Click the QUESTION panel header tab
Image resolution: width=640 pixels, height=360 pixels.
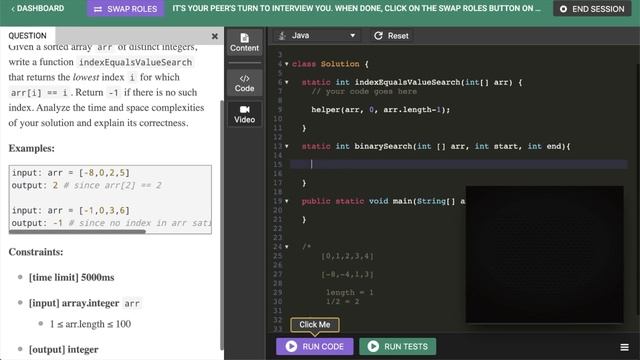28,36
